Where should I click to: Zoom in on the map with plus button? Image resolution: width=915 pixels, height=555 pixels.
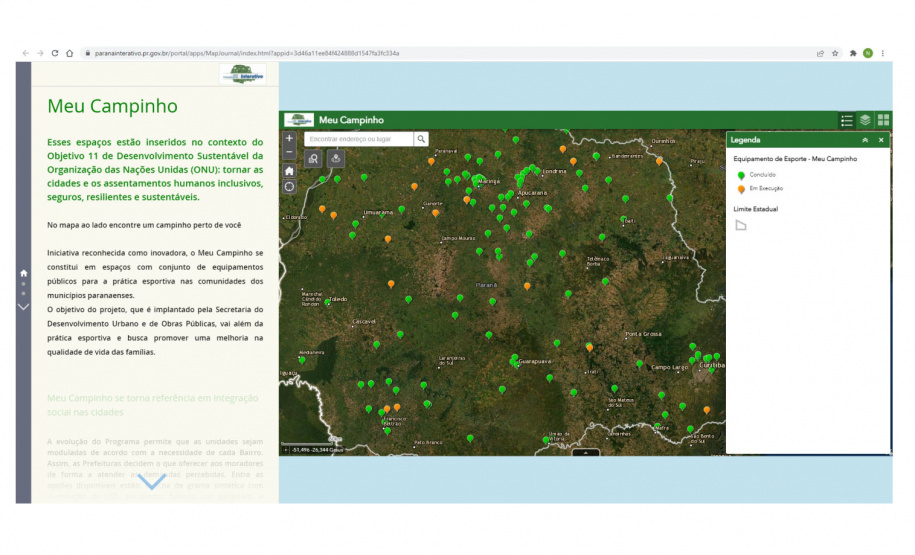(289, 139)
